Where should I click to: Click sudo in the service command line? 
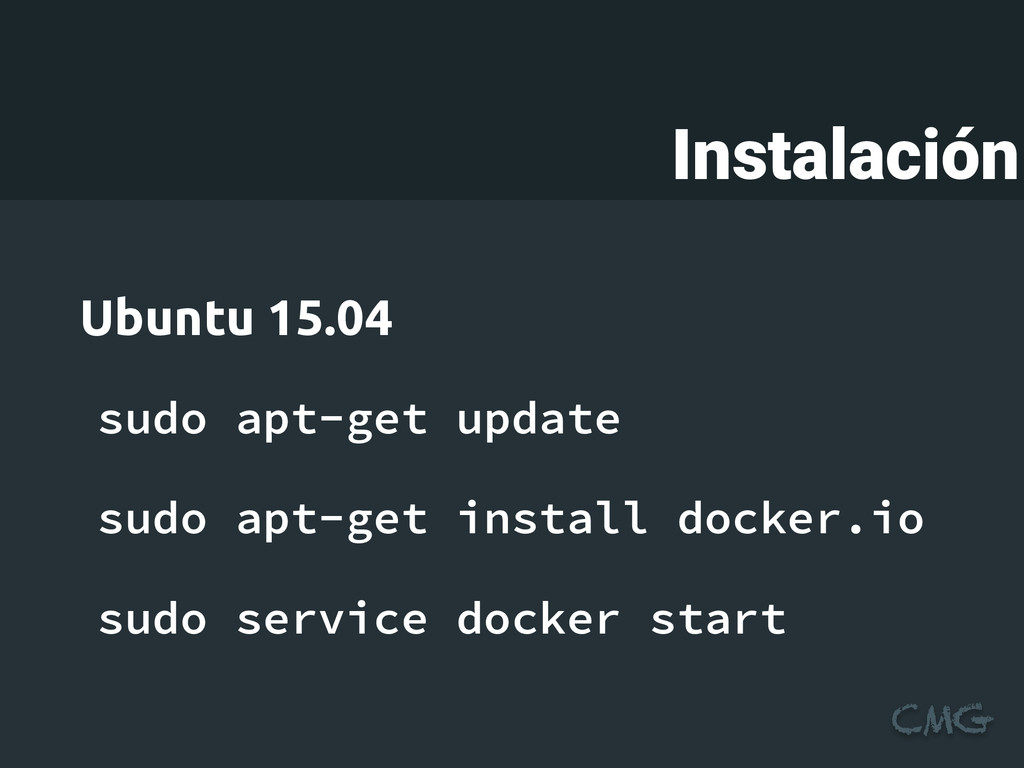coord(152,619)
